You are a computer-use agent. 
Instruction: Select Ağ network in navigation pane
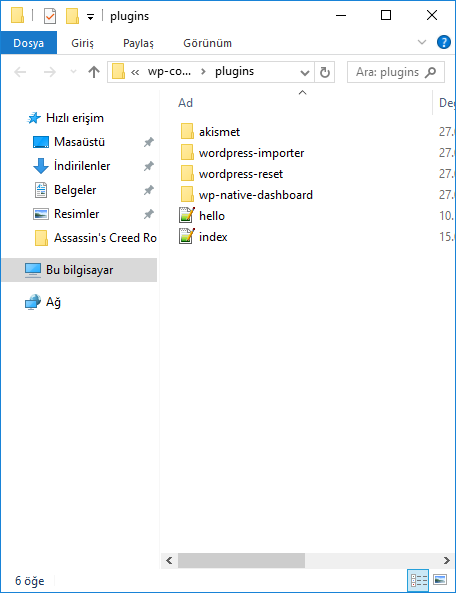point(53,302)
